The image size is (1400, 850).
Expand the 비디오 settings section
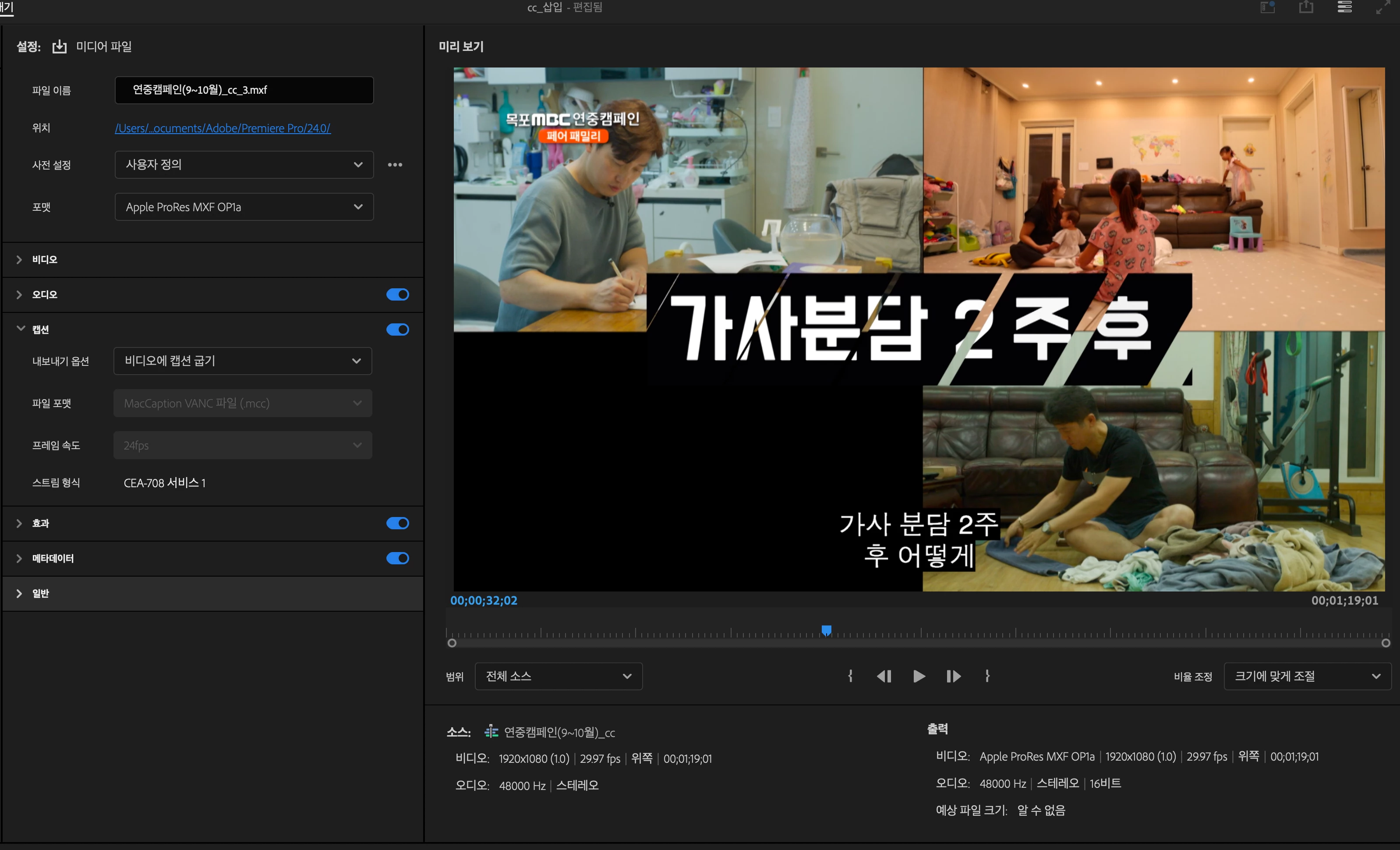click(x=19, y=260)
